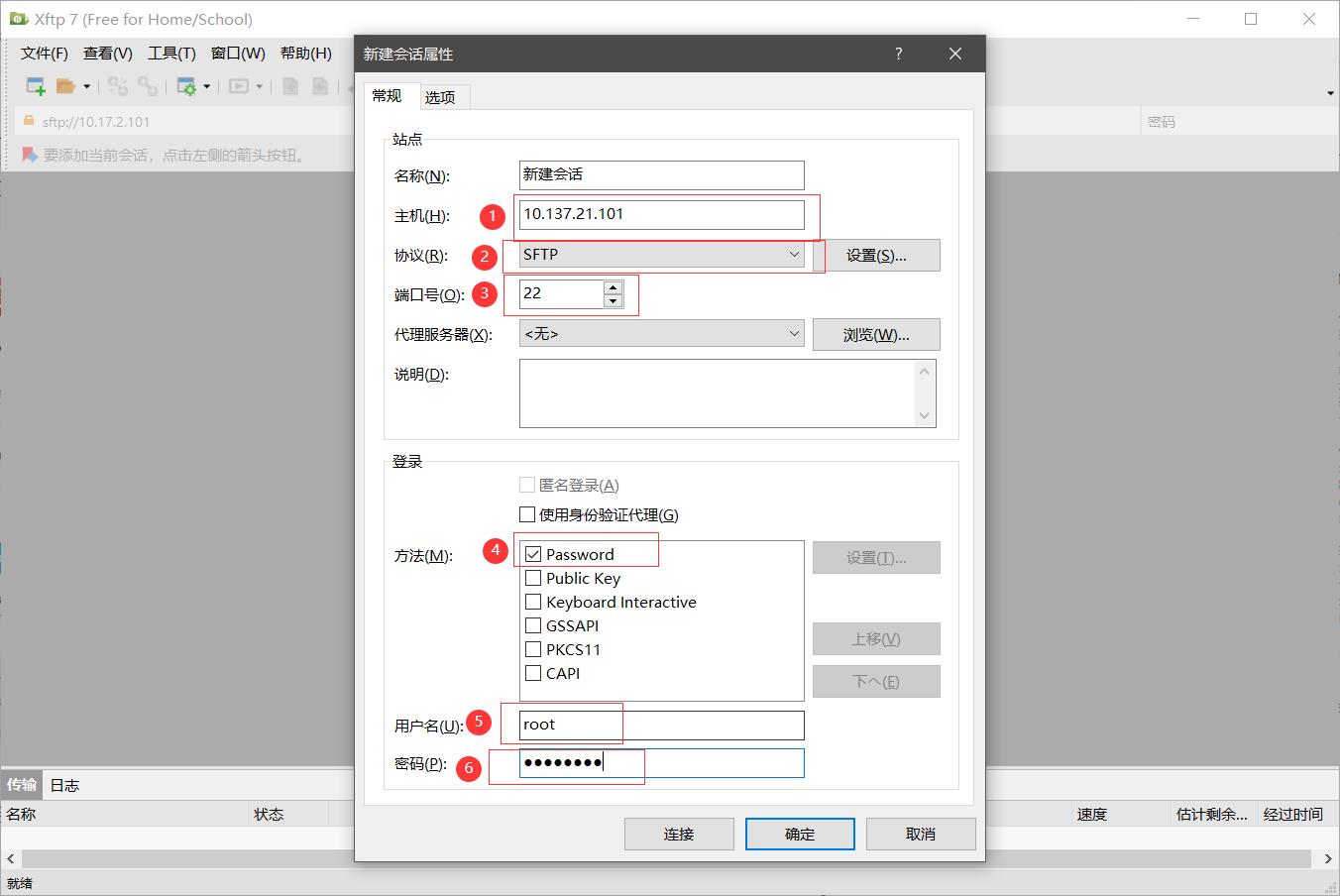This screenshot has height=896, width=1340.
Task: Open the 文件(F) menu
Action: (45, 54)
